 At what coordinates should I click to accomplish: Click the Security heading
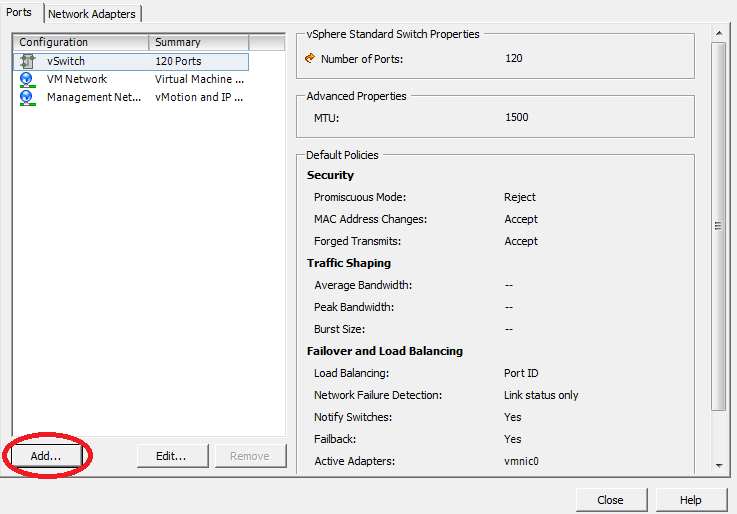(330, 175)
